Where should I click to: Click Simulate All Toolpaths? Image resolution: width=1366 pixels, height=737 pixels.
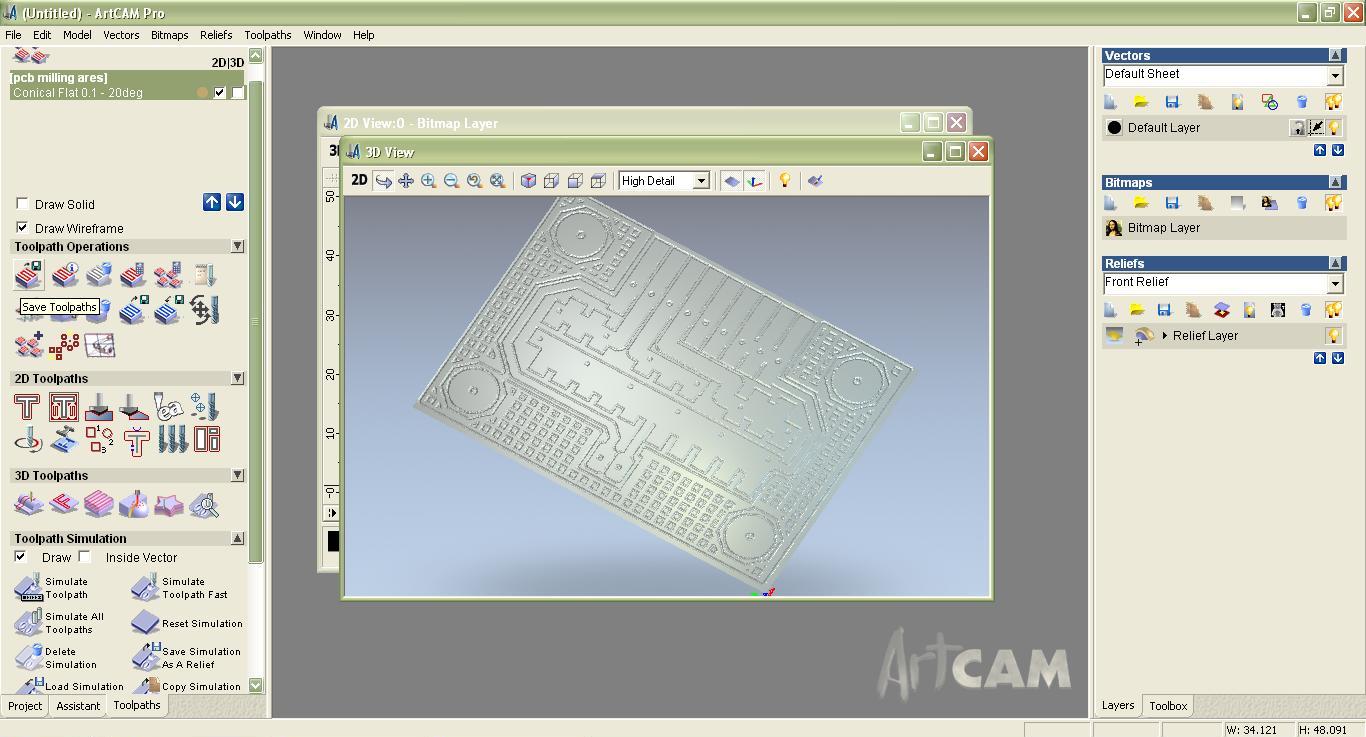click(60, 623)
